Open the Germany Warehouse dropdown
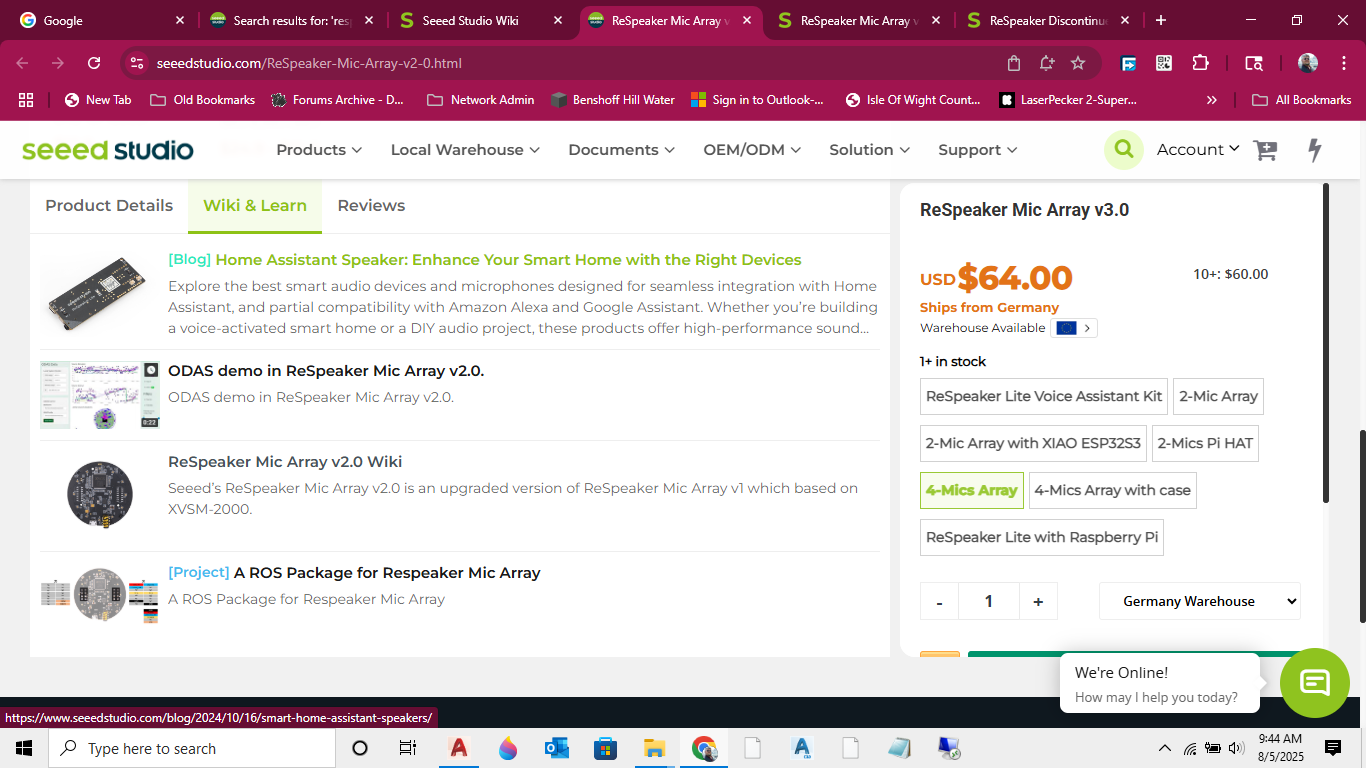 1200,601
